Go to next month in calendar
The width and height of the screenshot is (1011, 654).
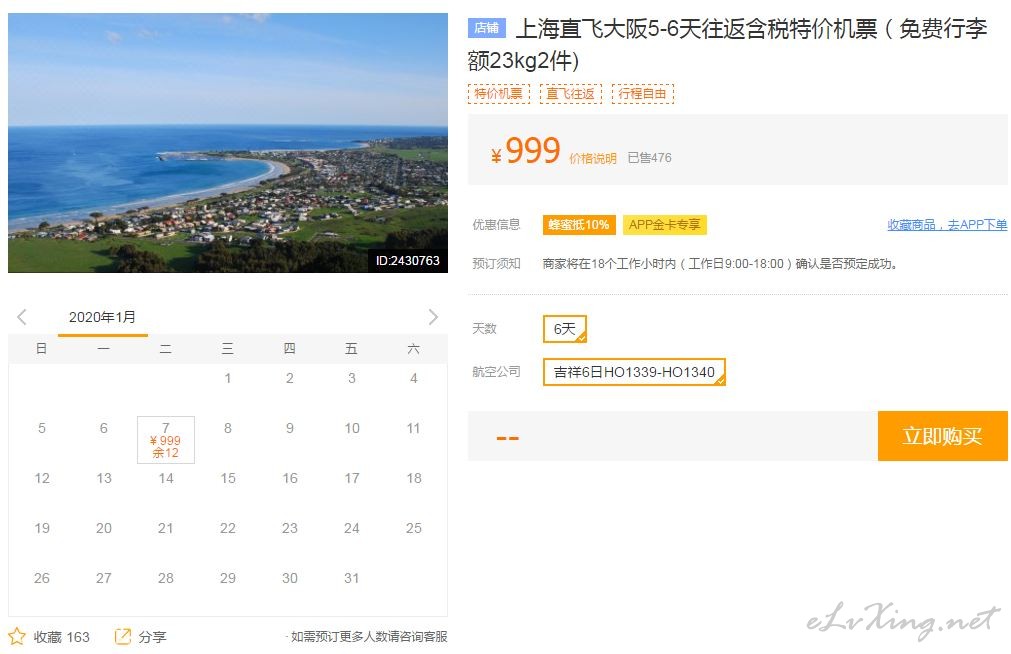433,317
